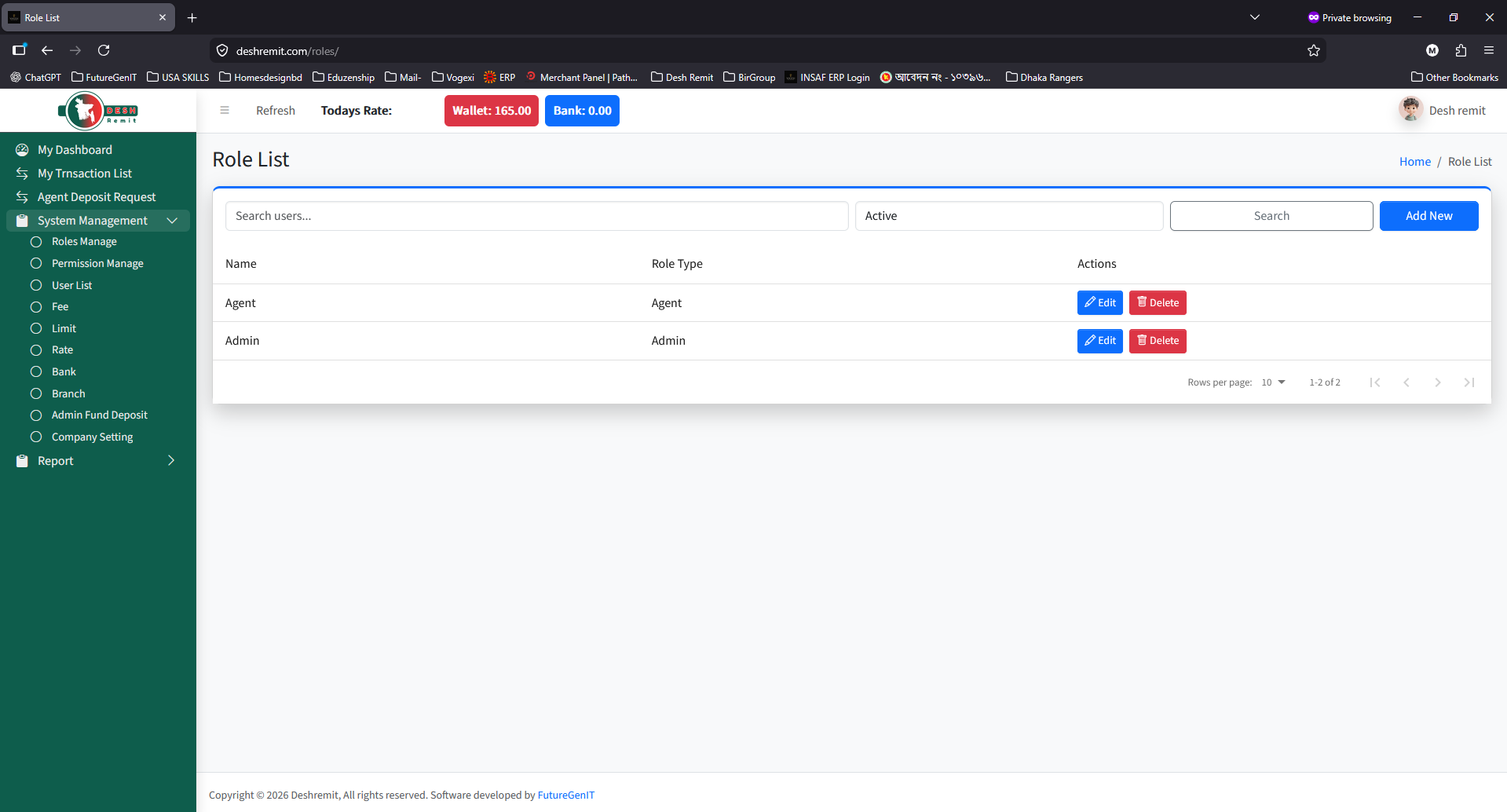Image resolution: width=1507 pixels, height=812 pixels.
Task: Click the Search button
Action: point(1271,216)
